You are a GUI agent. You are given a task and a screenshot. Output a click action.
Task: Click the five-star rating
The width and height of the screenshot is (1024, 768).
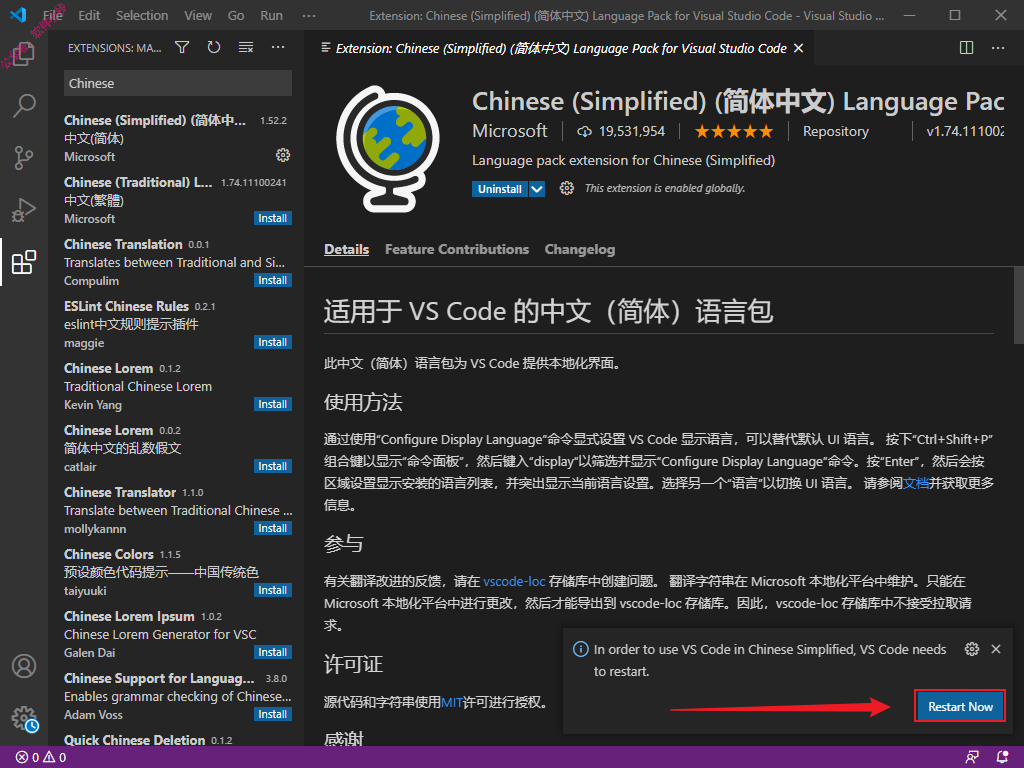pos(733,131)
